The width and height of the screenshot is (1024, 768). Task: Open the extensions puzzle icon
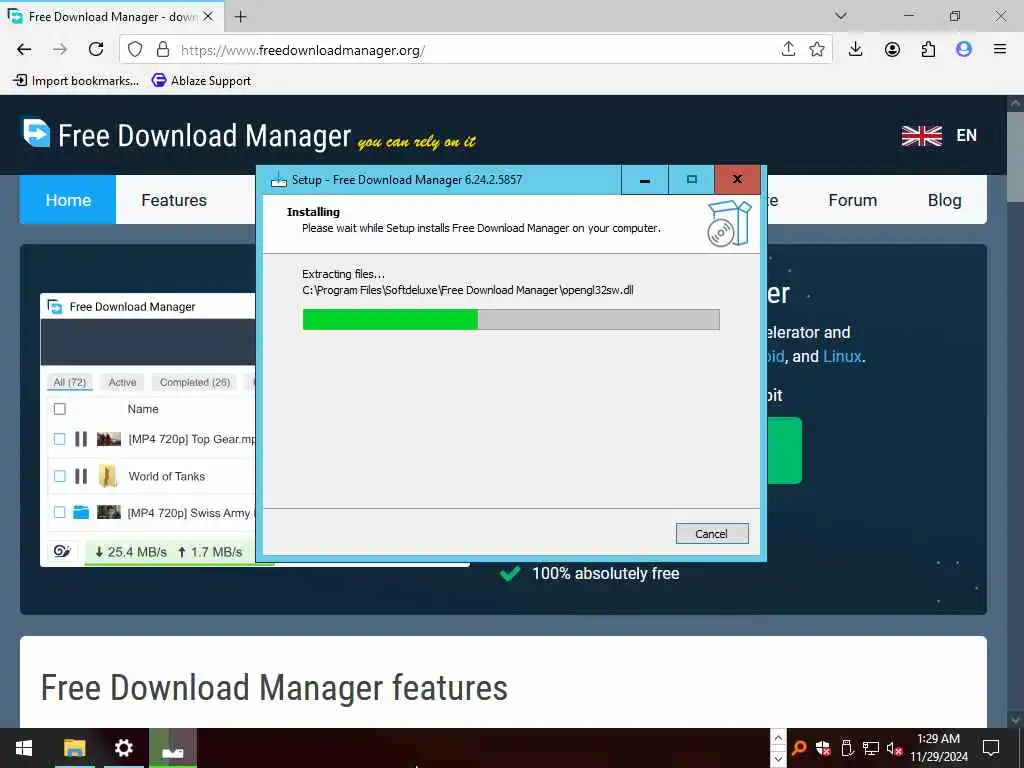[928, 50]
